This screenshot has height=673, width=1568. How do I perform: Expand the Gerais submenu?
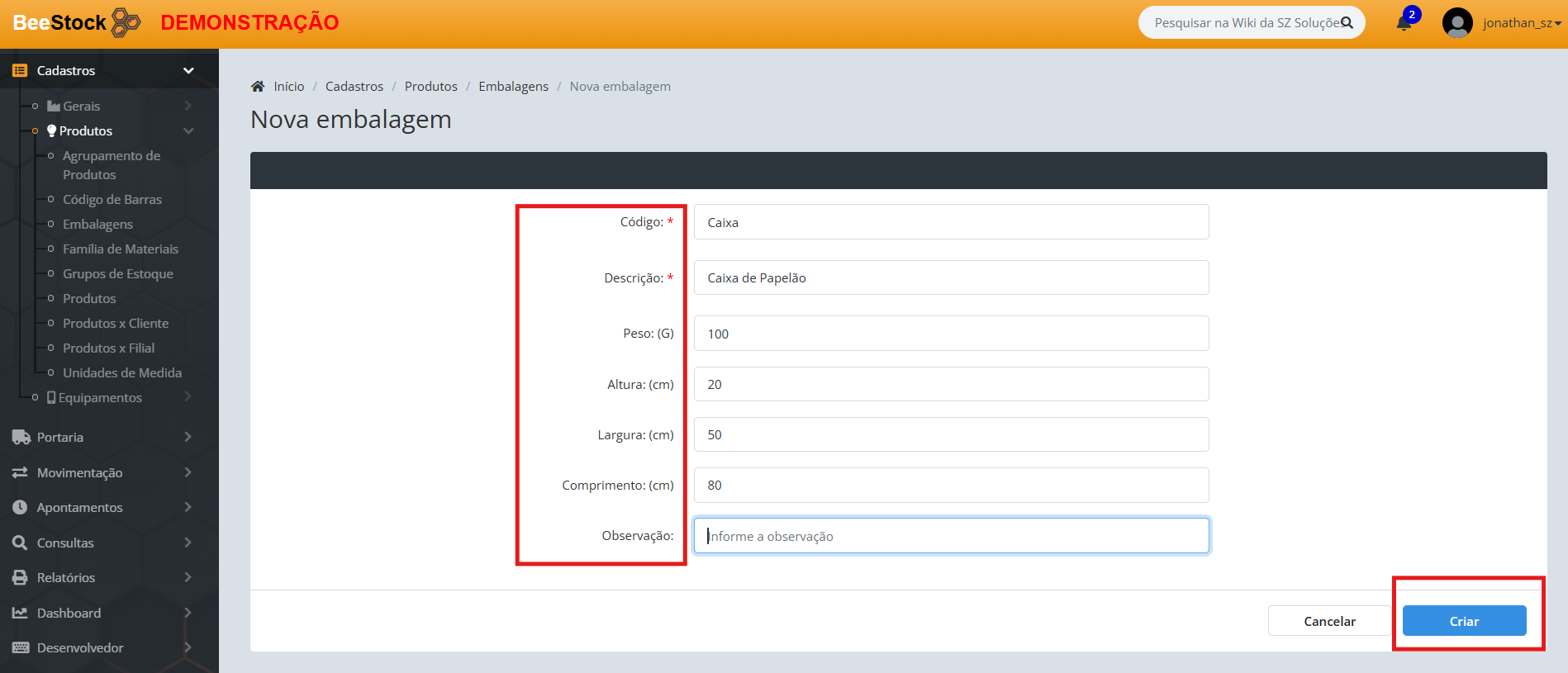[x=188, y=106]
